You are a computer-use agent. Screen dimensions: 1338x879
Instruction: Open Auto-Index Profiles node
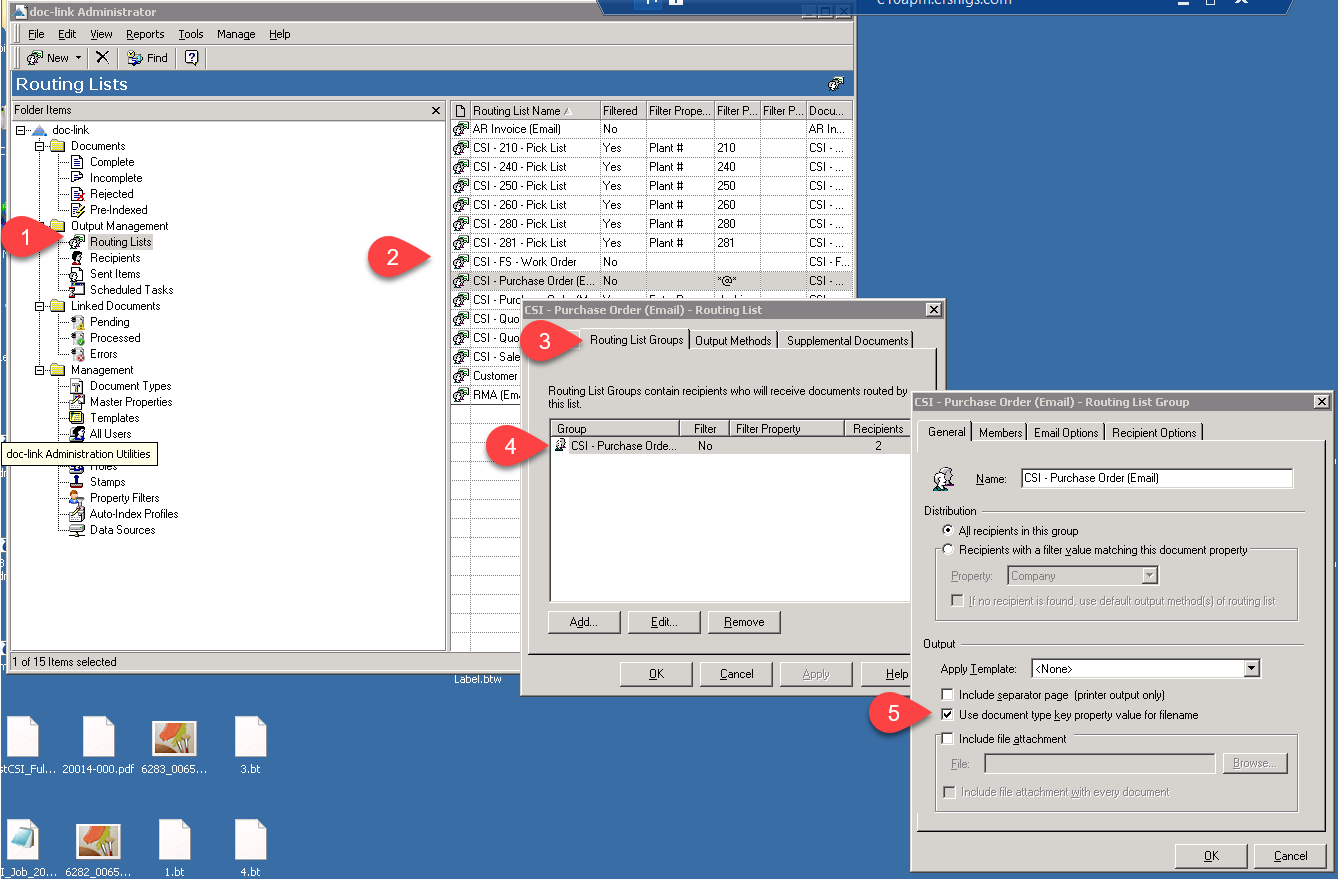tap(134, 514)
